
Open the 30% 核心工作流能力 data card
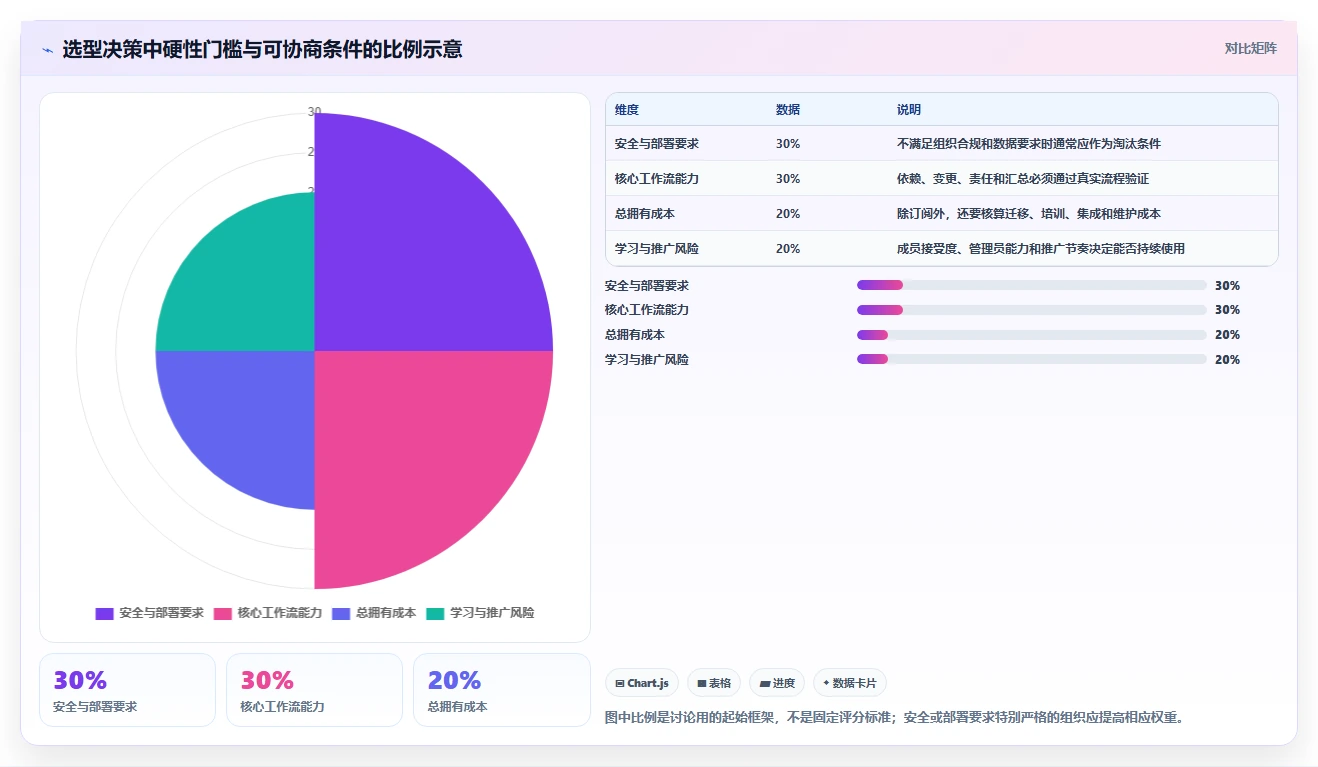point(314,690)
